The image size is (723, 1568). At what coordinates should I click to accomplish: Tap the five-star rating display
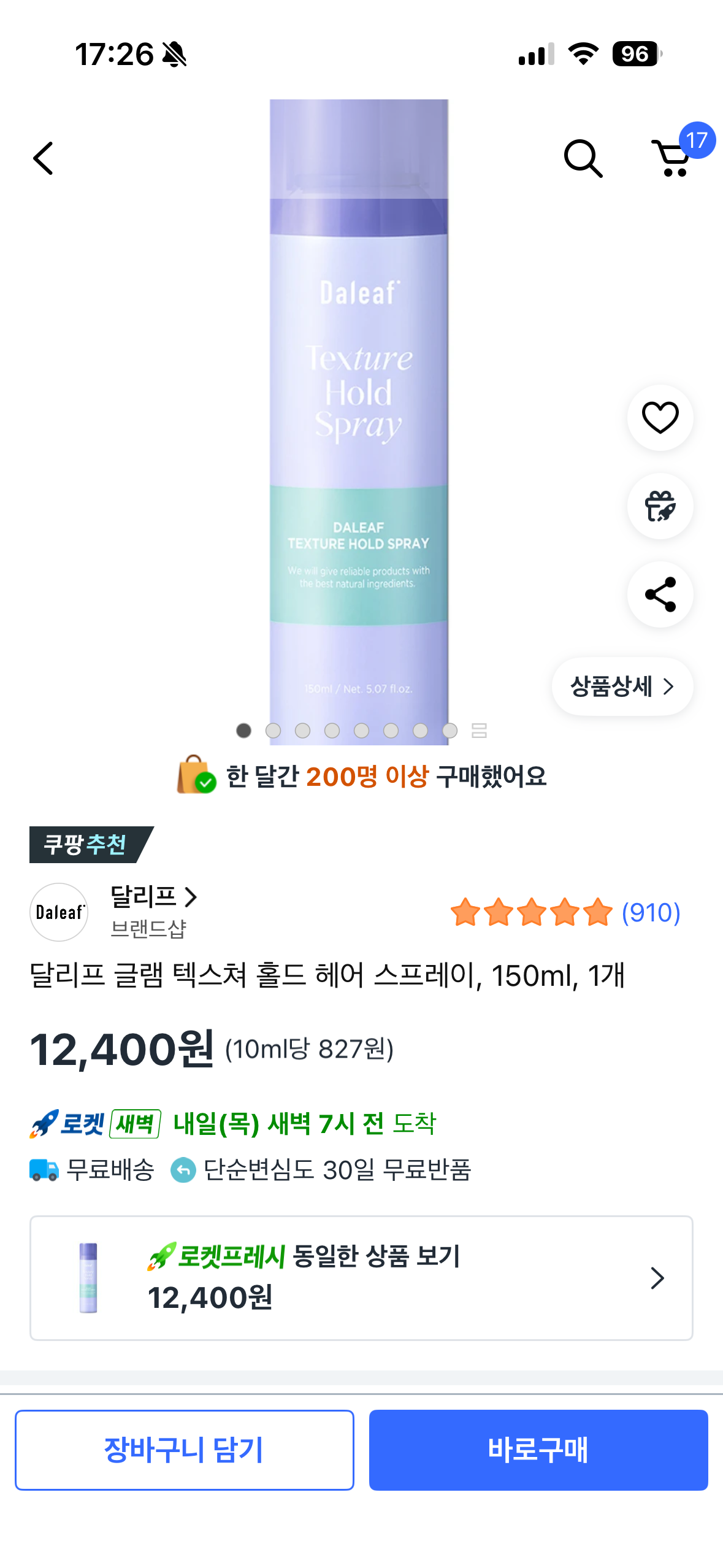click(531, 912)
